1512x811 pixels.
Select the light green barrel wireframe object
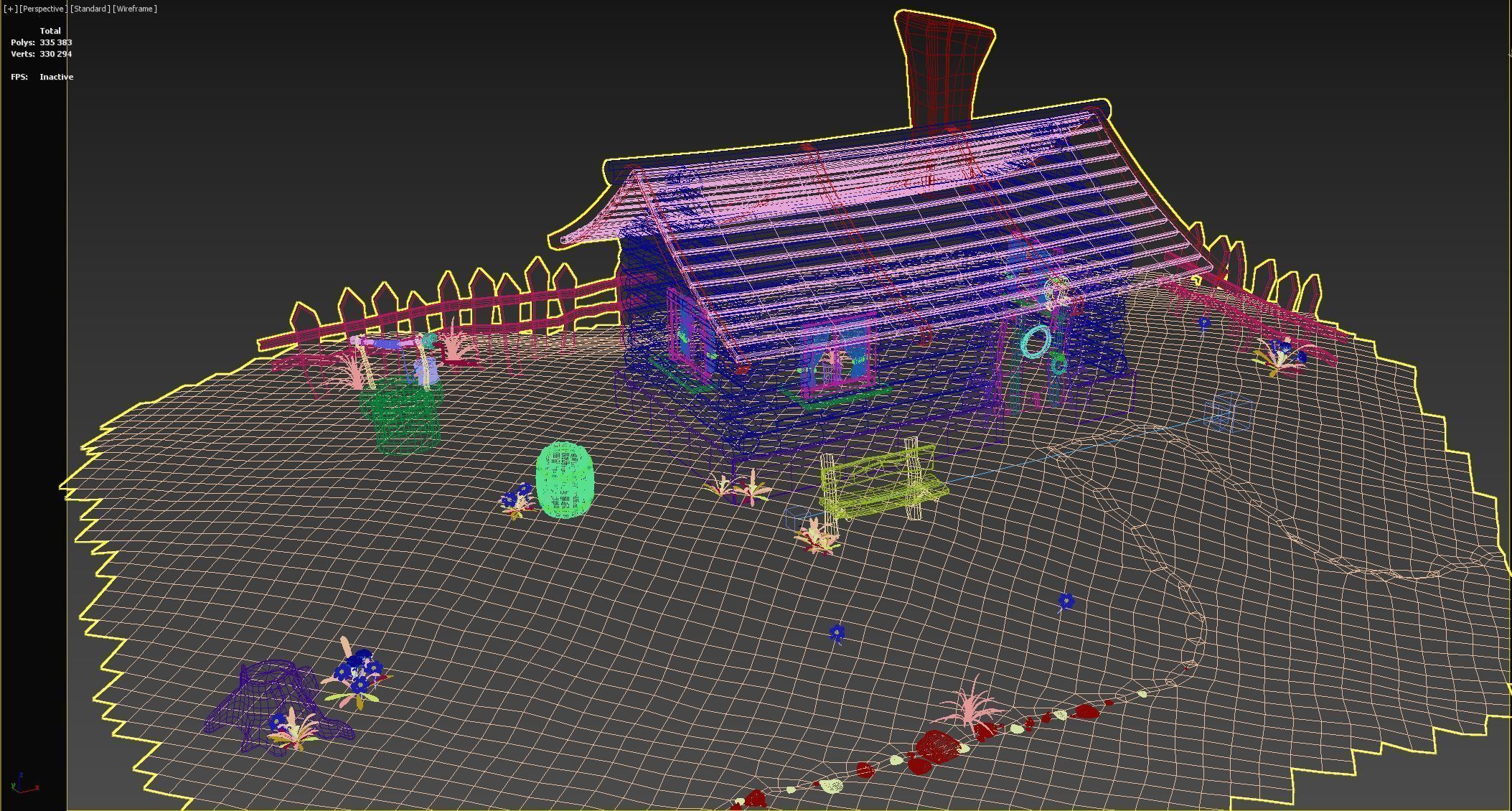tap(565, 480)
